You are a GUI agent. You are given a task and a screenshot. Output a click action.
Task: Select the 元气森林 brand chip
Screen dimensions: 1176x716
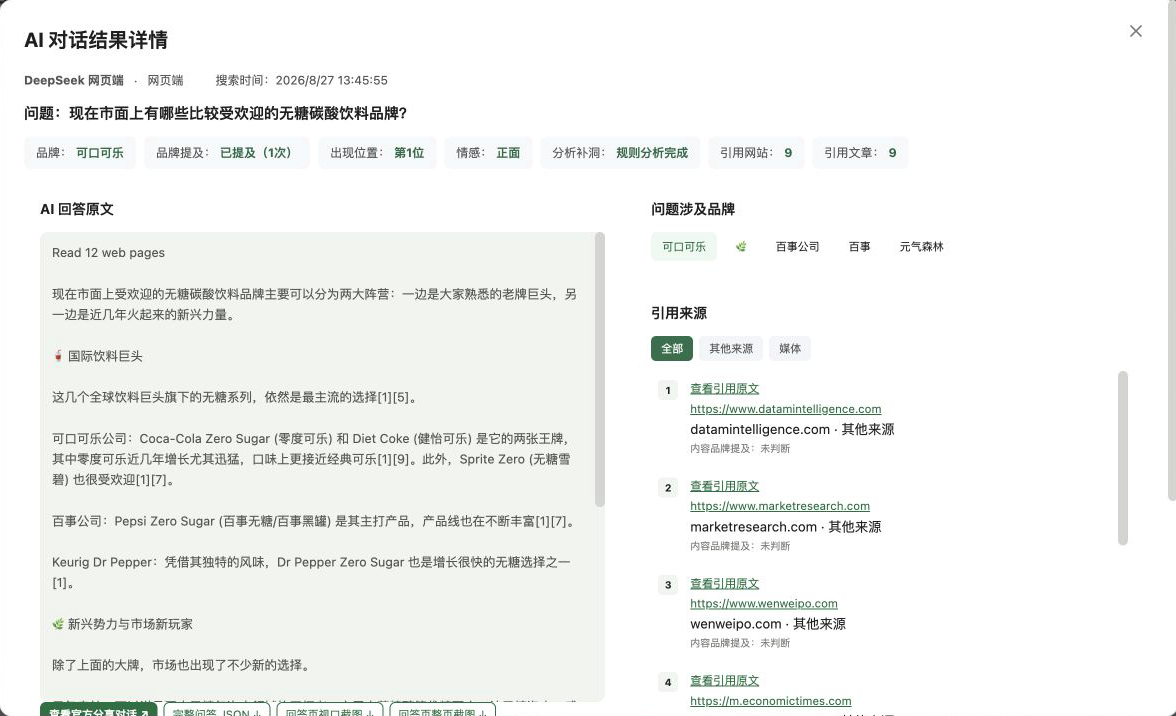coord(921,247)
